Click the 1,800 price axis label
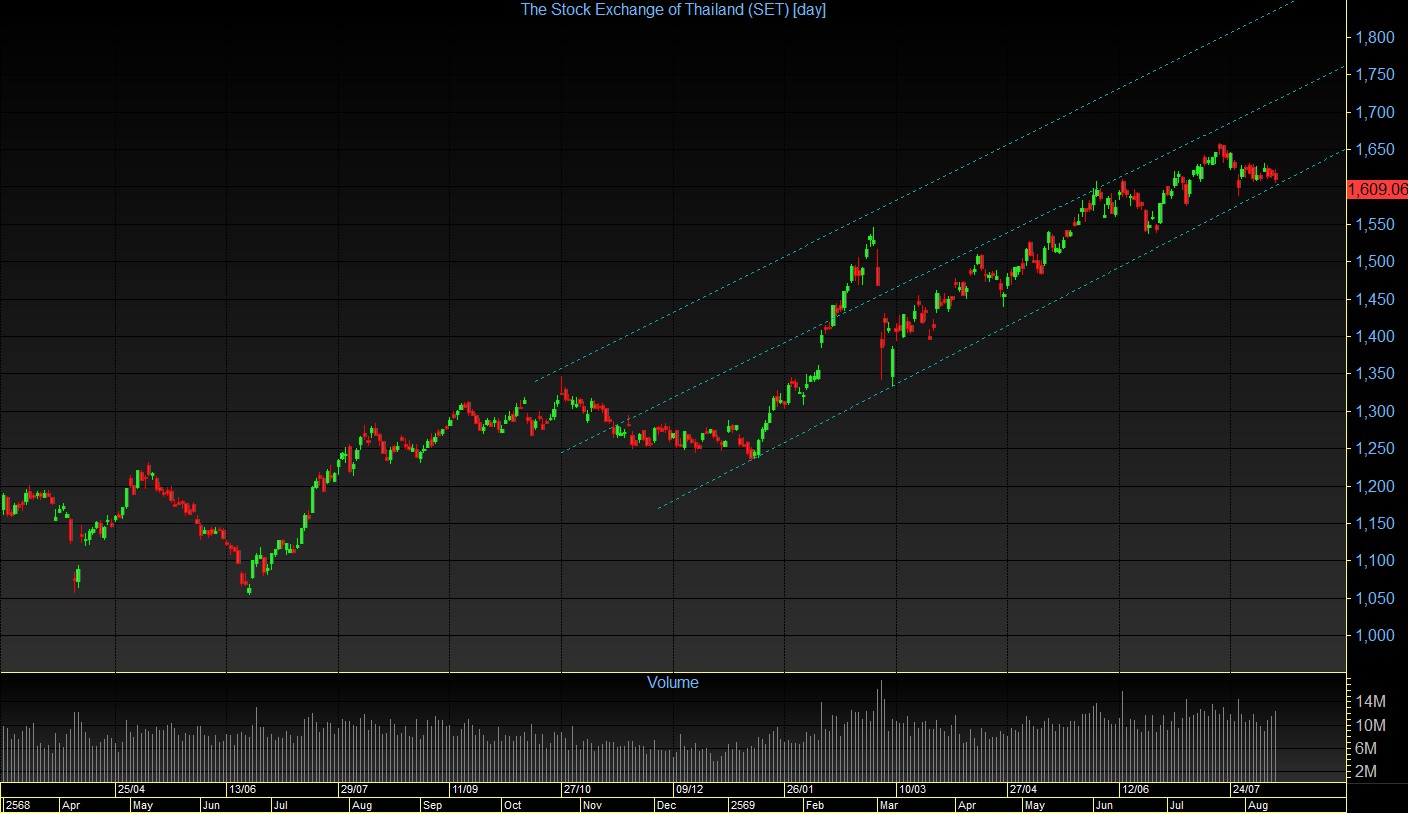The width and height of the screenshot is (1408, 813). click(1375, 37)
